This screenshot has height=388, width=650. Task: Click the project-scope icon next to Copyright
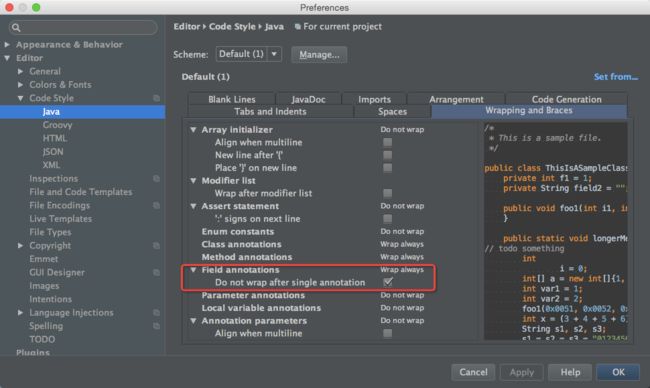pyautogui.click(x=156, y=246)
